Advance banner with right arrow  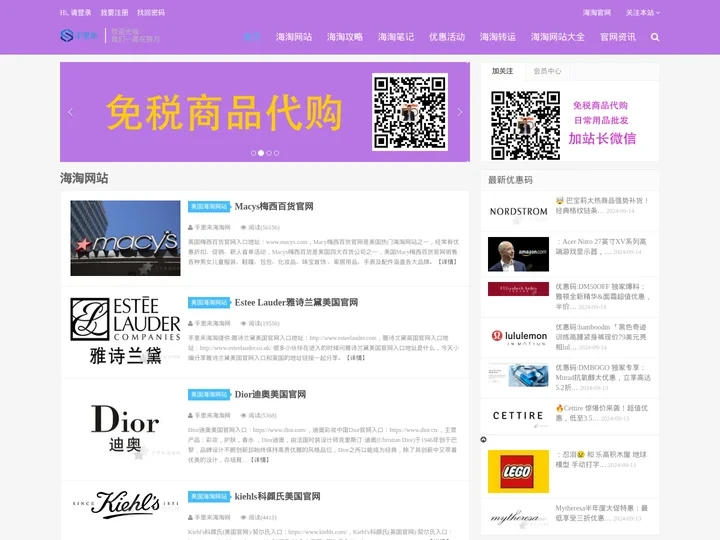point(460,112)
